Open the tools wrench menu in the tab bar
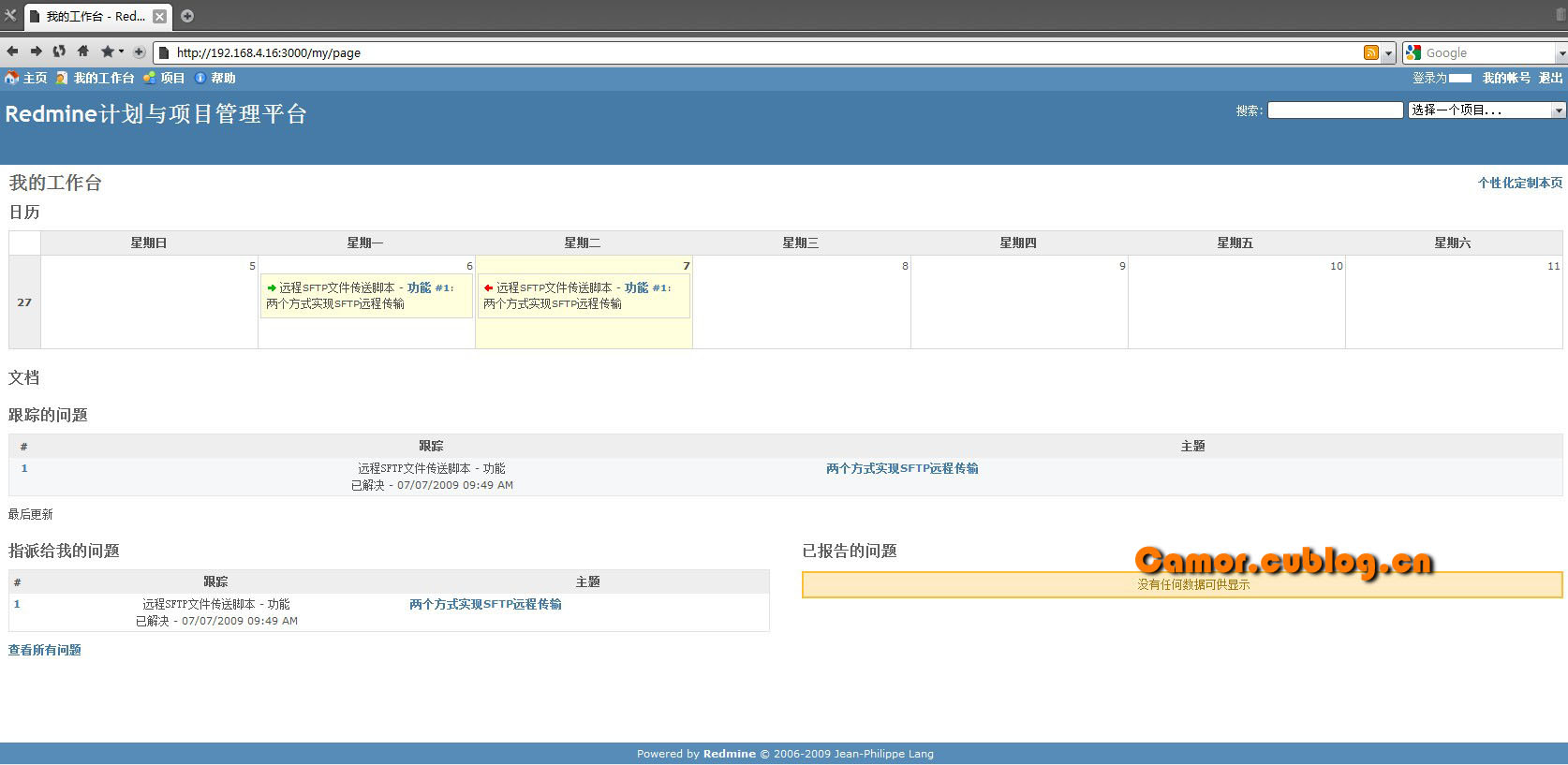This screenshot has height=765, width=1568. (10, 15)
